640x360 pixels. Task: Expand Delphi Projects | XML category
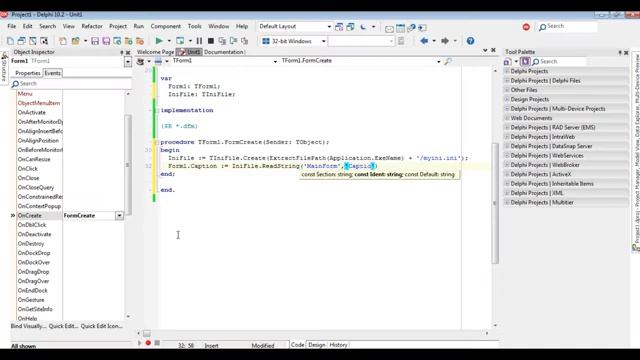click(507, 193)
